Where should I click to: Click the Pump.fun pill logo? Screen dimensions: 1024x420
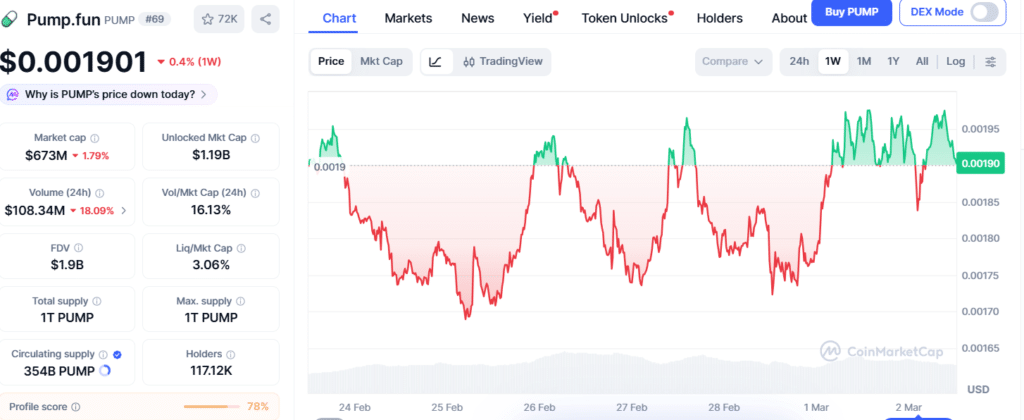[11, 19]
